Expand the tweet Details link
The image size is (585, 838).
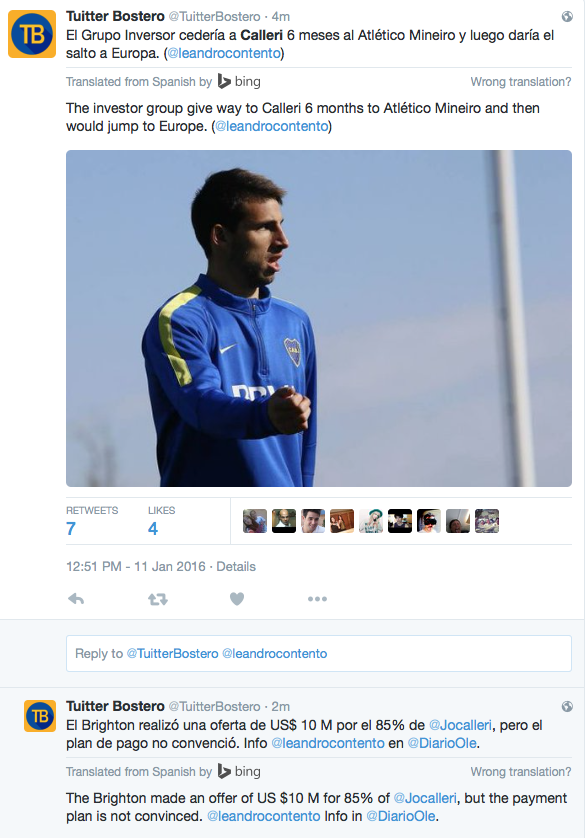pyautogui.click(x=236, y=567)
